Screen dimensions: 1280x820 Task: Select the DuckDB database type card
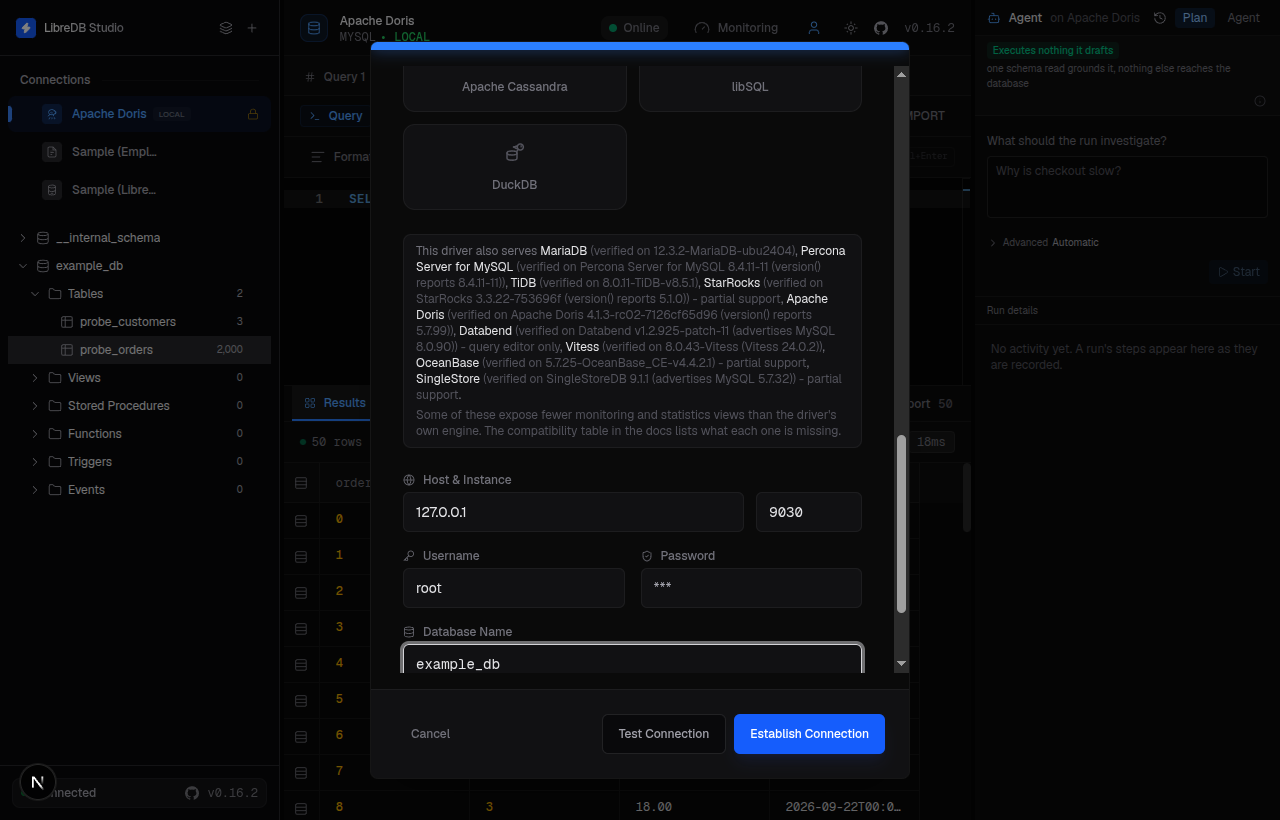click(515, 167)
